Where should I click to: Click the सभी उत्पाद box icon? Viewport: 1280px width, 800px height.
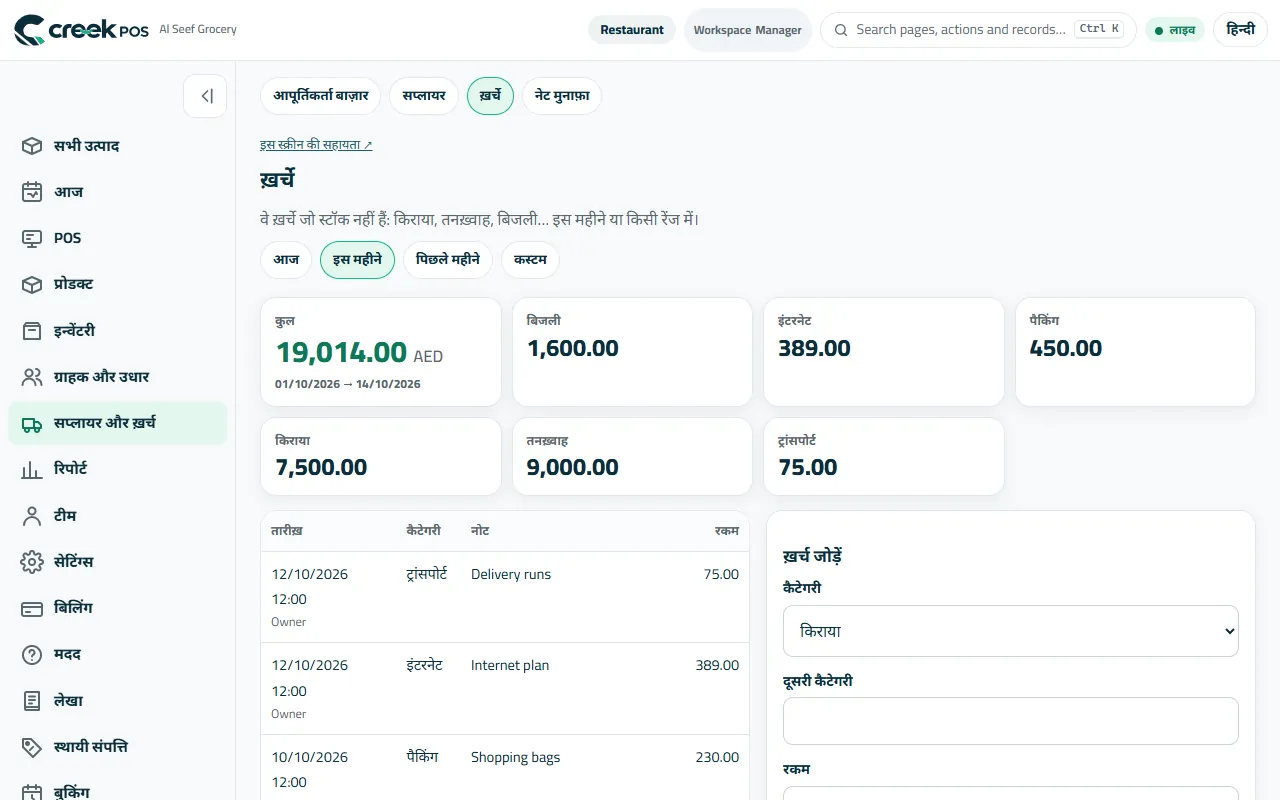(32, 146)
